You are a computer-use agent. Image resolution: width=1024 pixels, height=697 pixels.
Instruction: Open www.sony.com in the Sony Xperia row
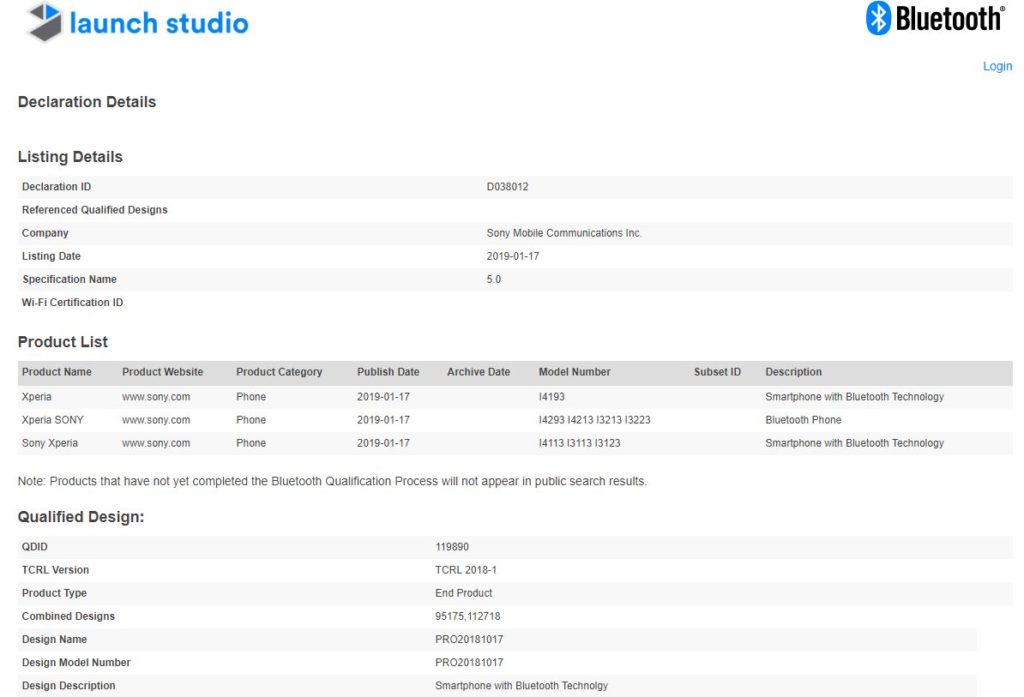click(x=156, y=444)
